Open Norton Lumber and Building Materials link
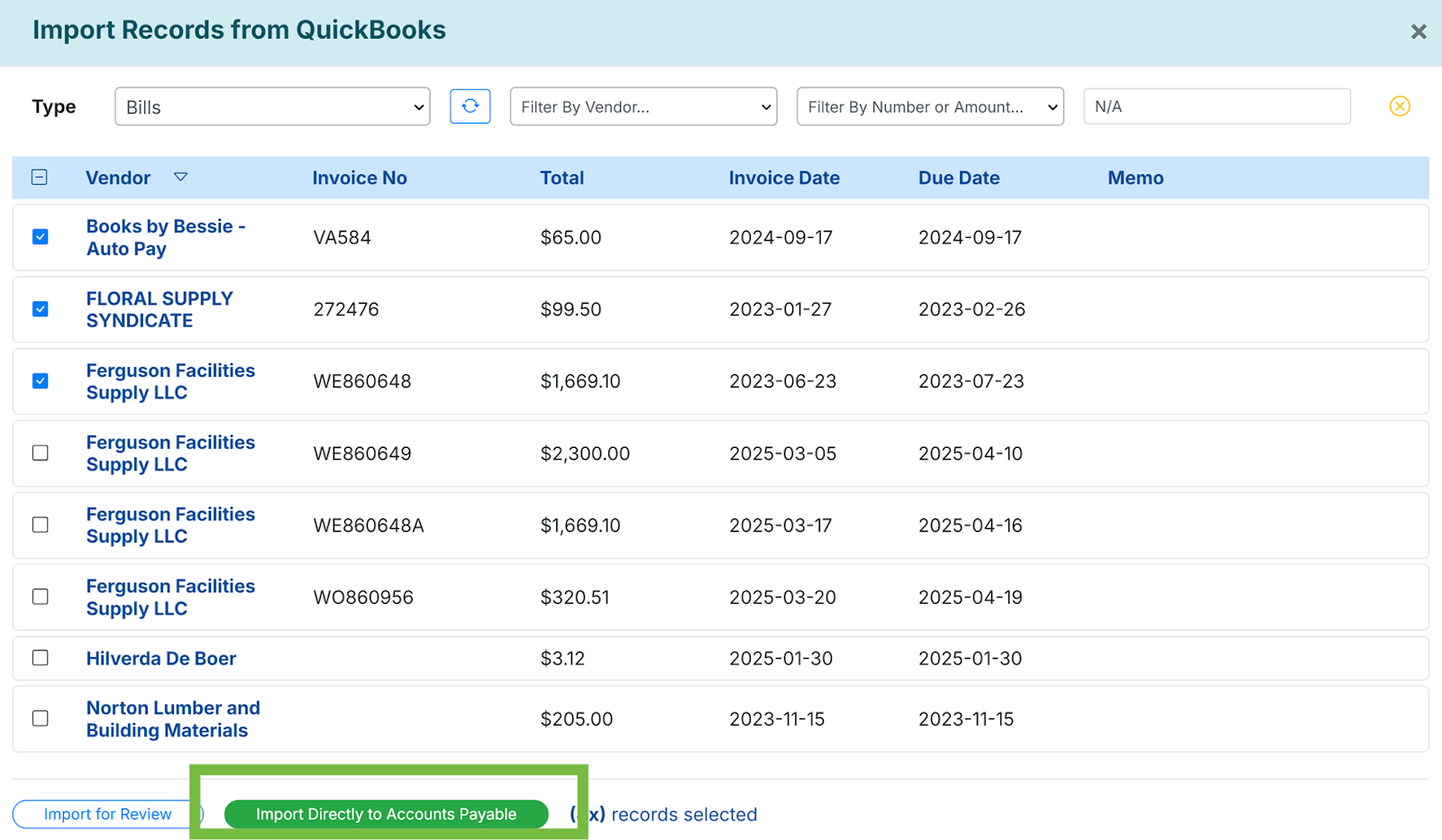The width and height of the screenshot is (1442, 840). pyautogui.click(x=173, y=718)
